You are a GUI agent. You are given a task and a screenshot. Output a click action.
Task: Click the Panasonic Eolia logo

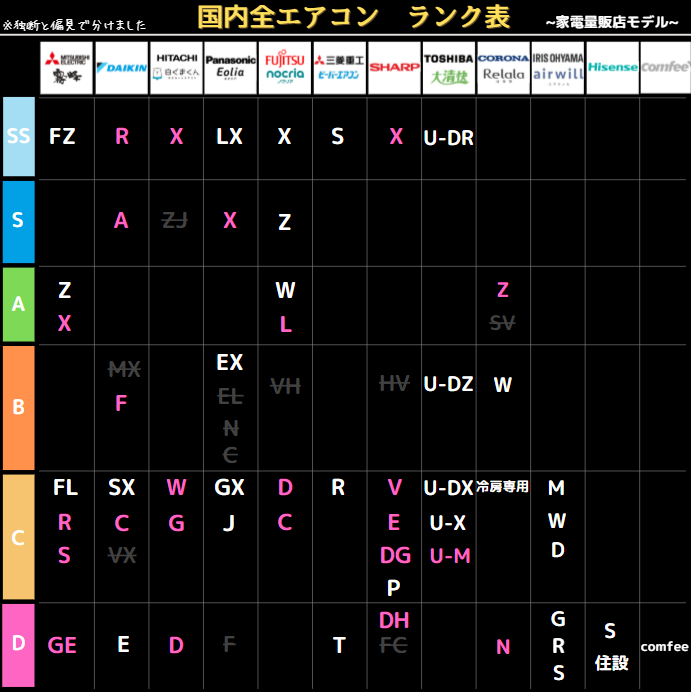coord(230,68)
